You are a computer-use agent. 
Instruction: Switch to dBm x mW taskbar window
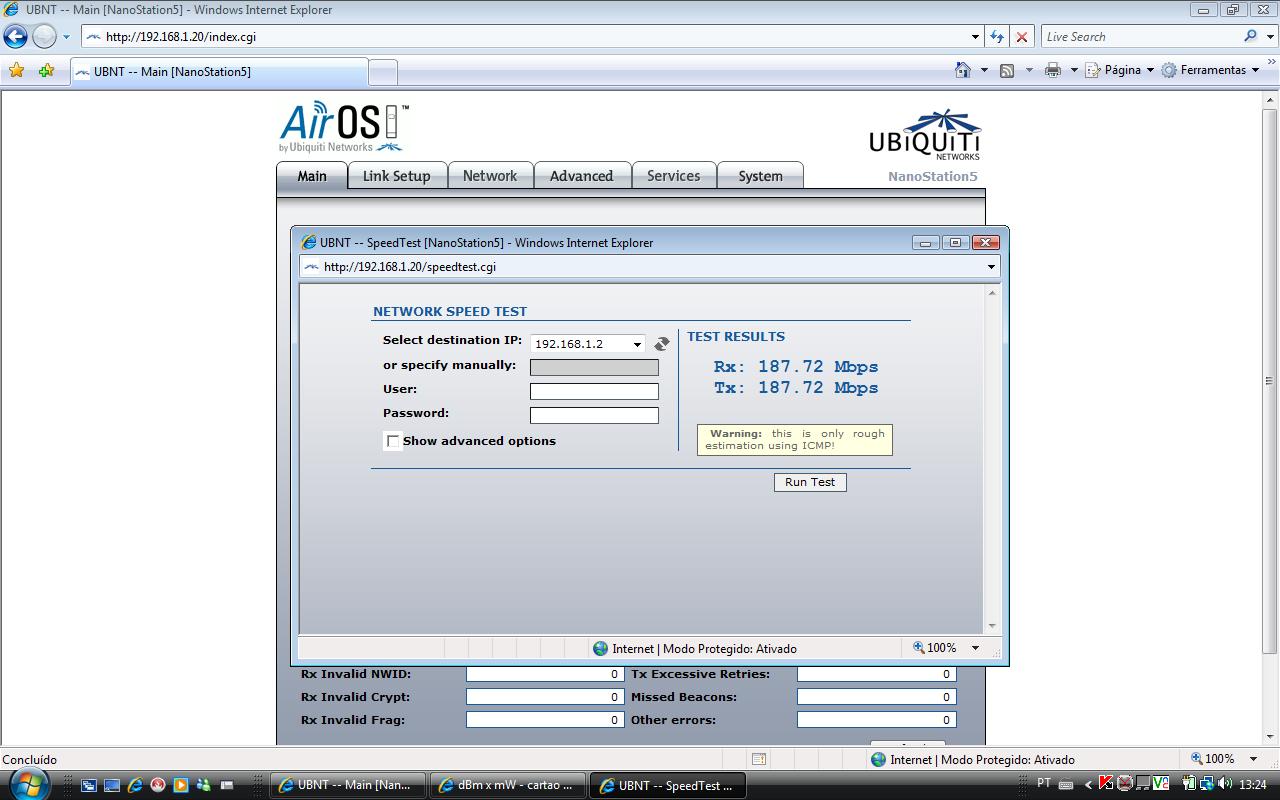point(507,785)
